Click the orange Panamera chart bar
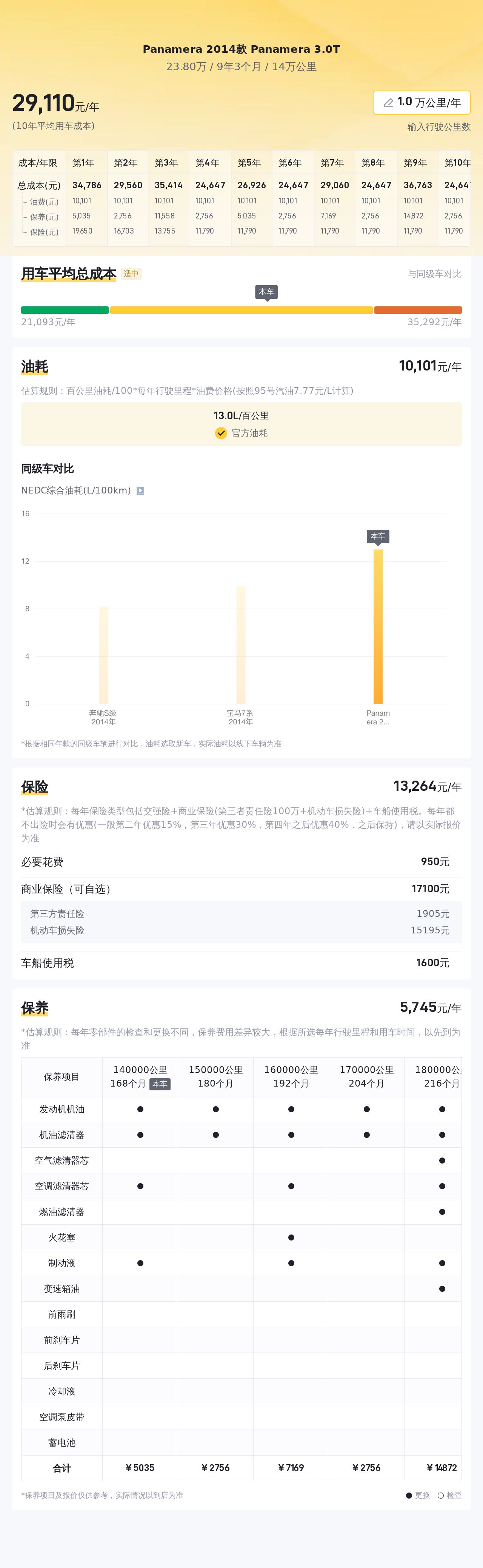 378,627
